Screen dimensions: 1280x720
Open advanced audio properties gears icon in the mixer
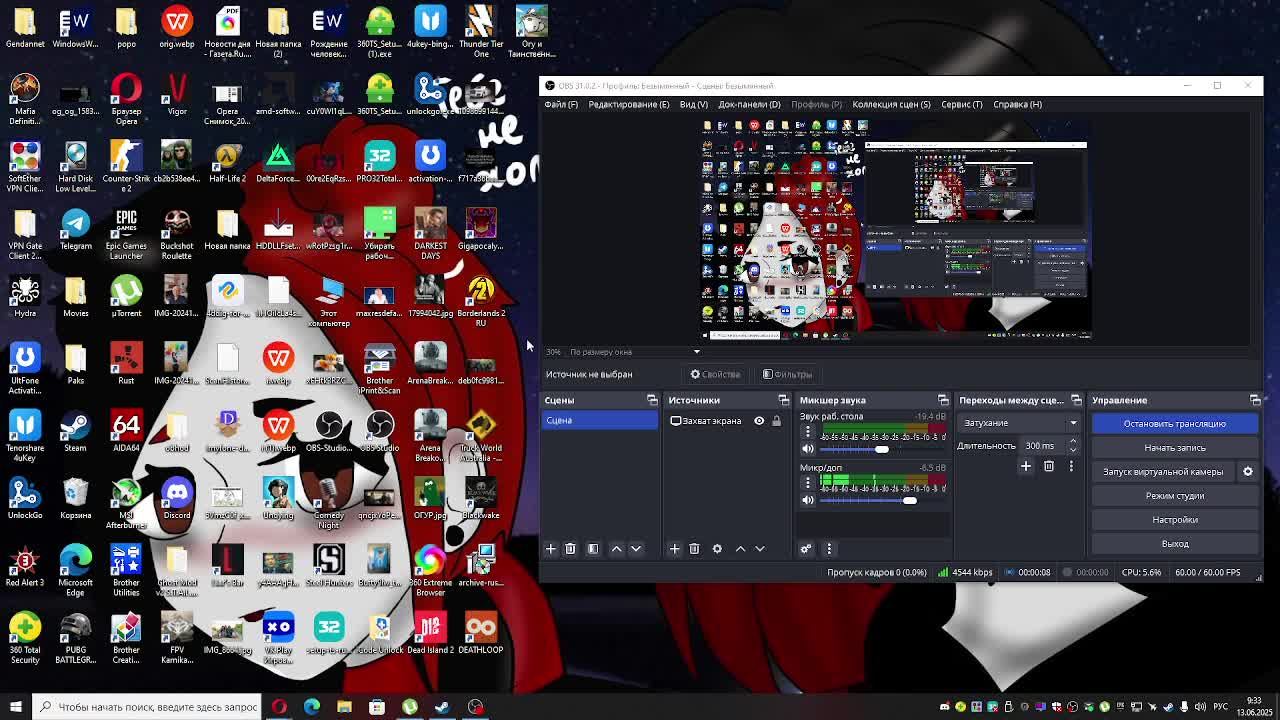806,548
